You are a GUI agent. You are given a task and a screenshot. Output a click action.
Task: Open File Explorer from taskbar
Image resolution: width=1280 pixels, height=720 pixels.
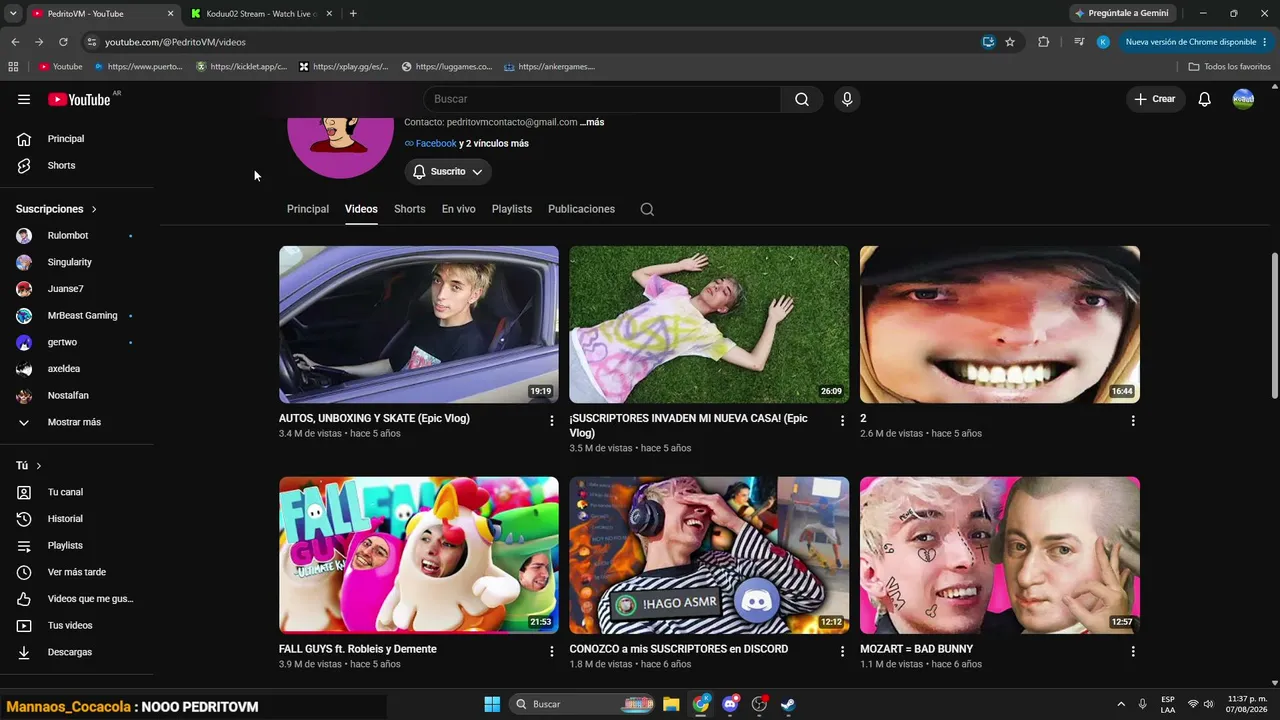tap(671, 704)
